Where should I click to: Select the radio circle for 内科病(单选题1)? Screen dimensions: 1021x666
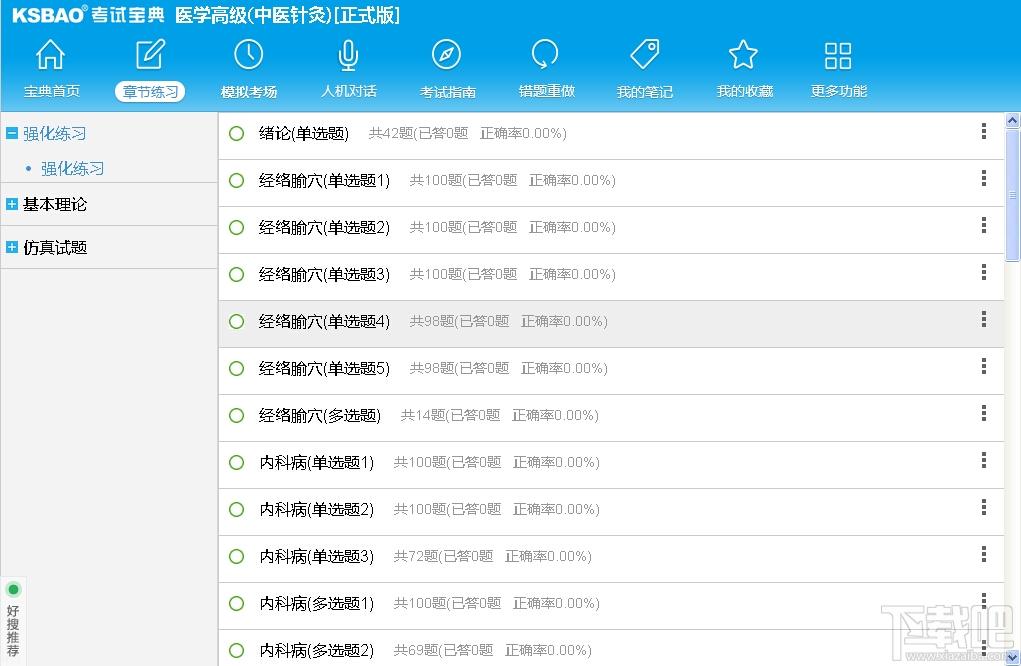coord(236,462)
